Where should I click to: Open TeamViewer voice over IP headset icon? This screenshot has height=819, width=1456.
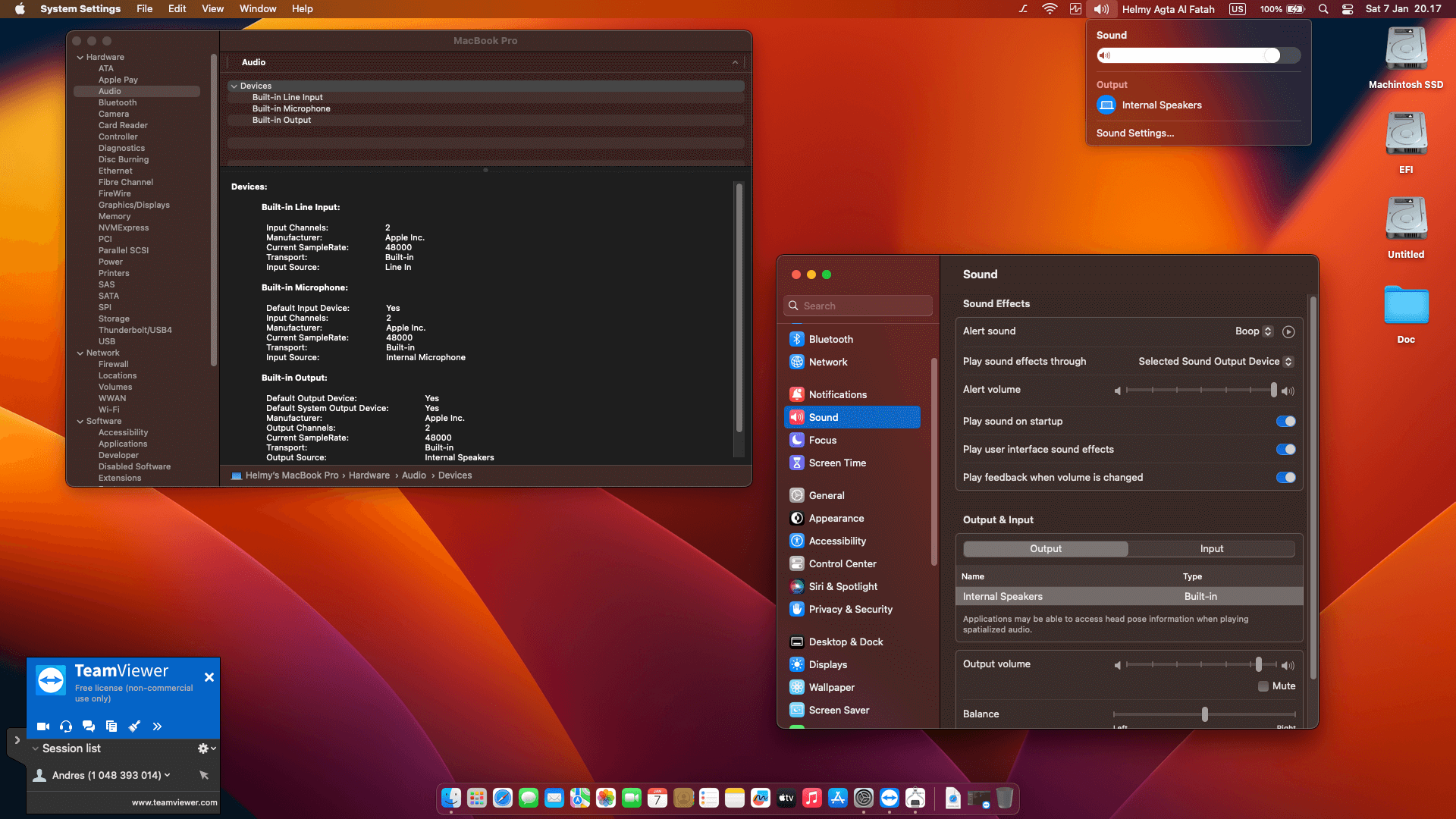point(66,726)
